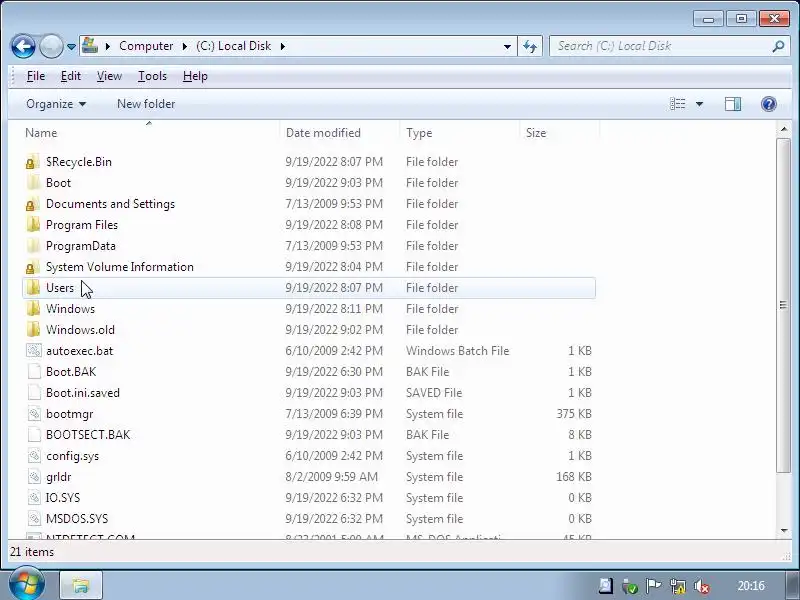
Task: Select the grldr file icon
Action: pyautogui.click(x=34, y=477)
